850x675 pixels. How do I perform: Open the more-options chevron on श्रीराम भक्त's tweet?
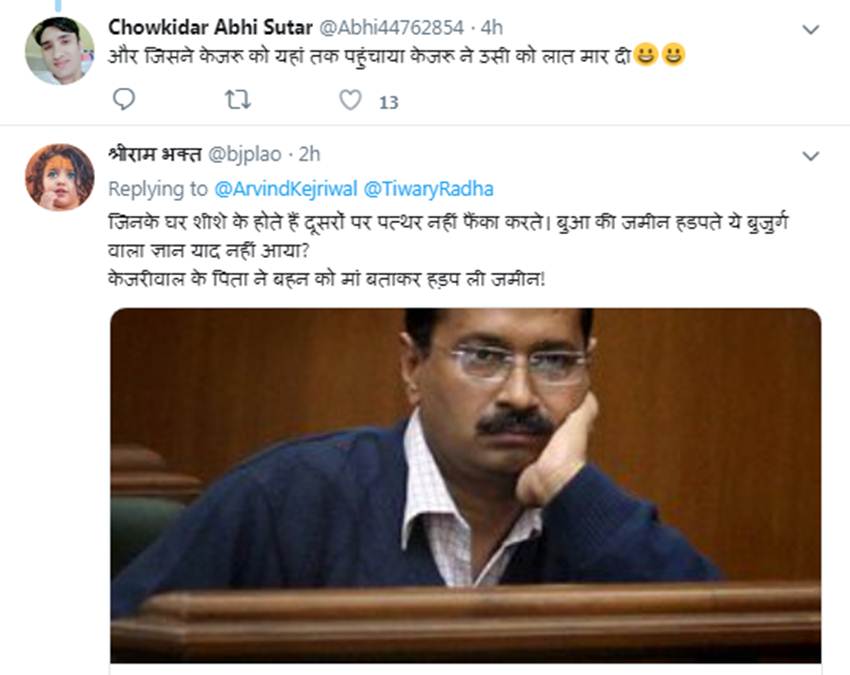point(811,156)
